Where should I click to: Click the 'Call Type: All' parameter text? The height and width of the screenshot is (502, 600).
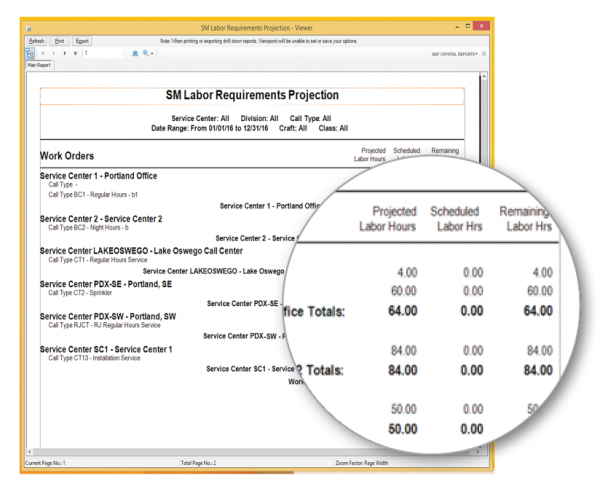[310, 118]
